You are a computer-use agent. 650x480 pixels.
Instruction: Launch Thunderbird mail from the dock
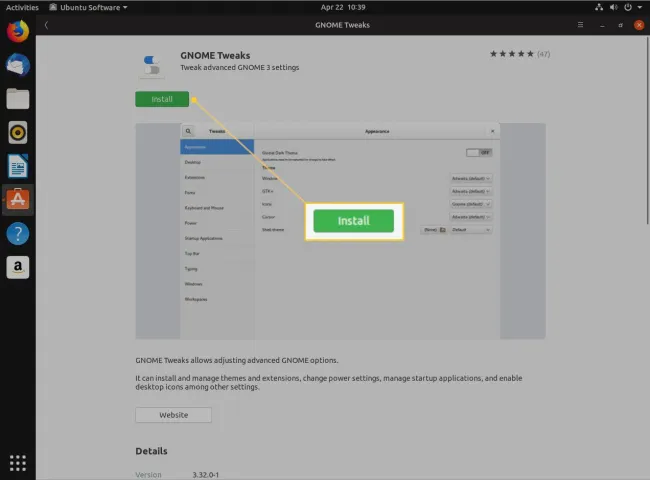(18, 65)
